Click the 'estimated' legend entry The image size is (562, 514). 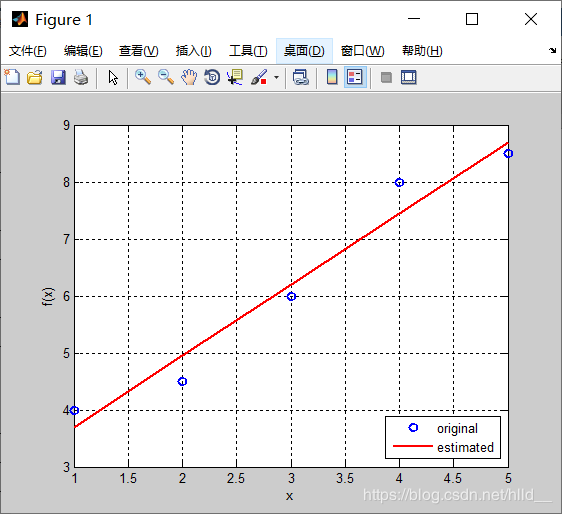pos(465,447)
